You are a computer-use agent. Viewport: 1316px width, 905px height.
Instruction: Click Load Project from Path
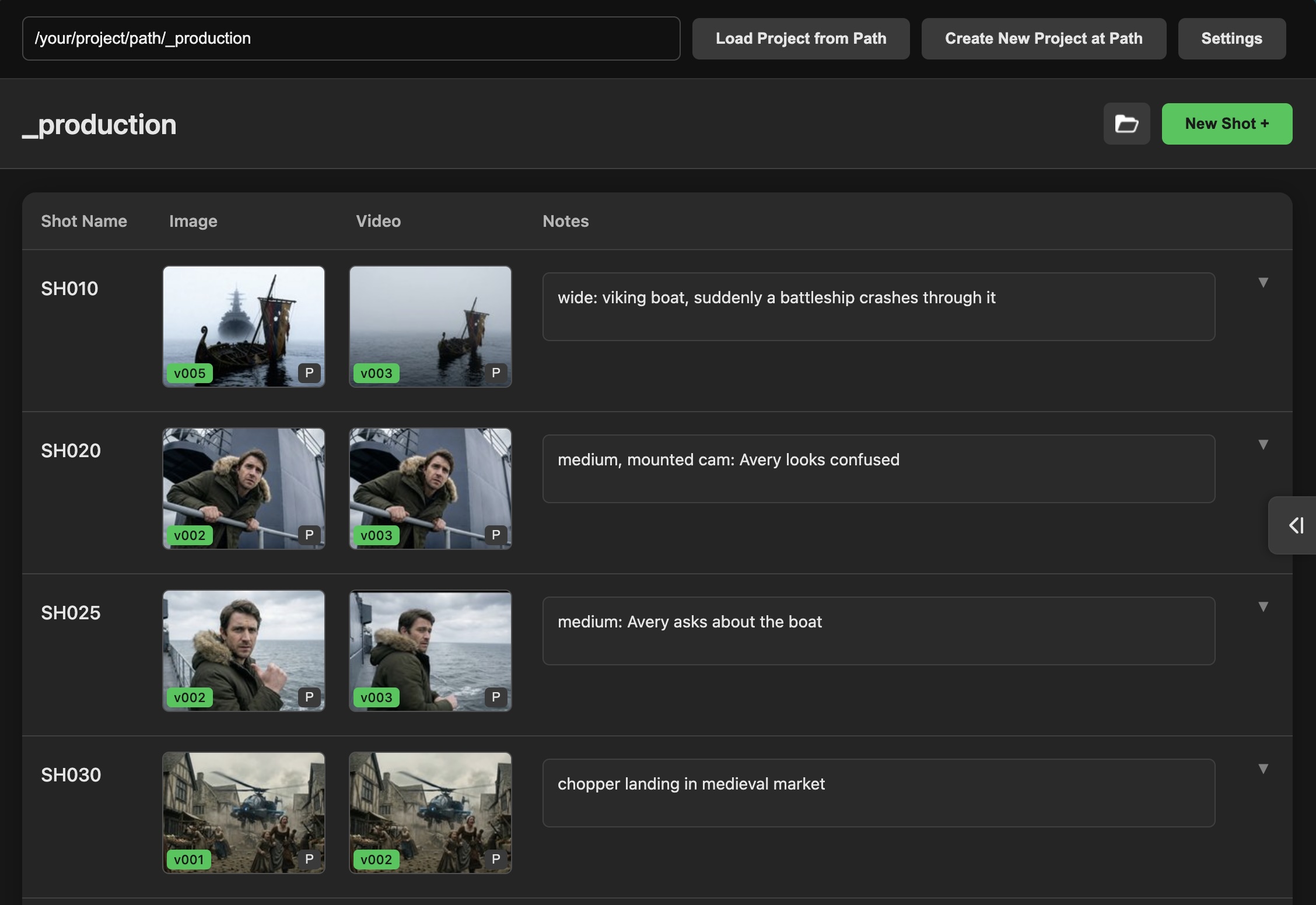[801, 38]
